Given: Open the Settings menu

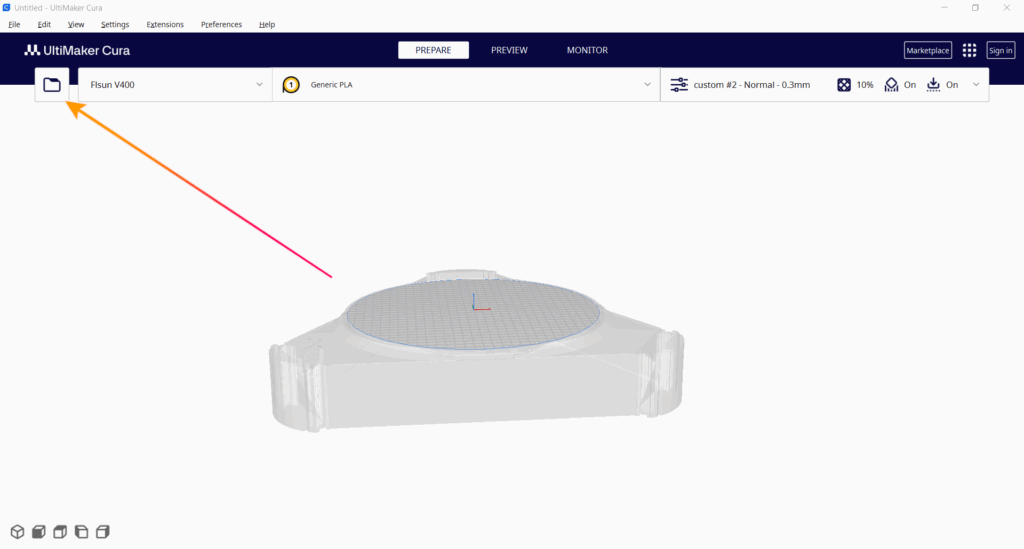Looking at the screenshot, I should coord(115,24).
